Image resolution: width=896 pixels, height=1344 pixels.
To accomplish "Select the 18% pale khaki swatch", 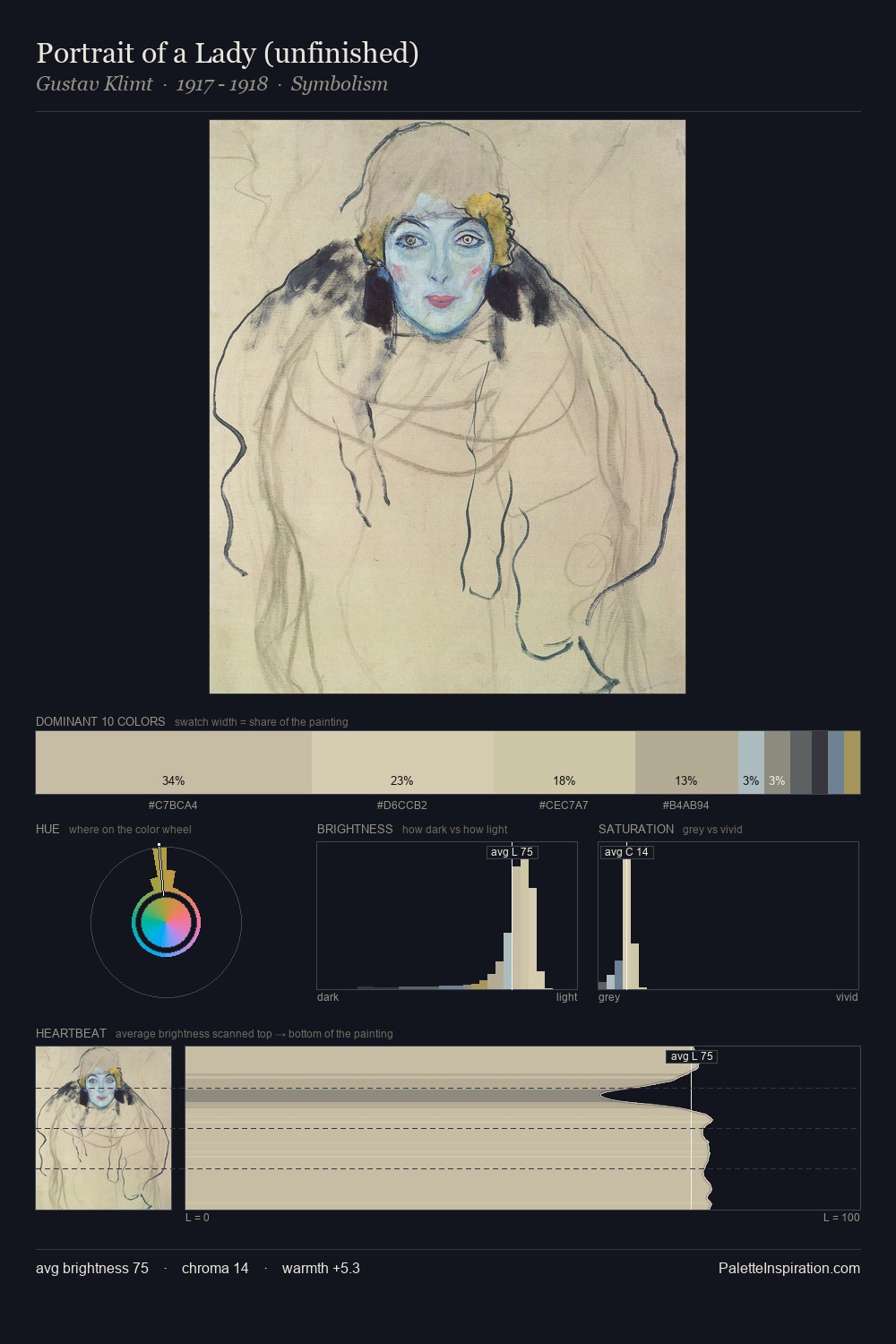I will pos(564,762).
